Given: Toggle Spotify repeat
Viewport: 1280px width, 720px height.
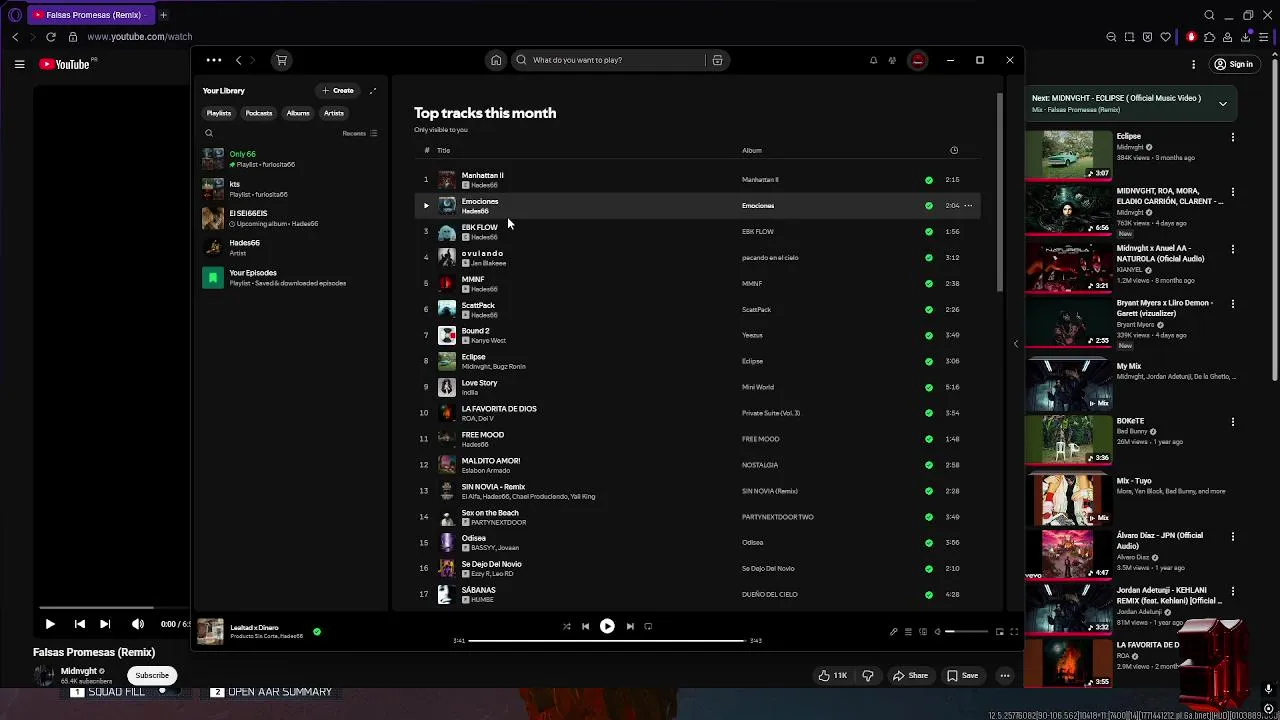Looking at the screenshot, I should coord(648,626).
